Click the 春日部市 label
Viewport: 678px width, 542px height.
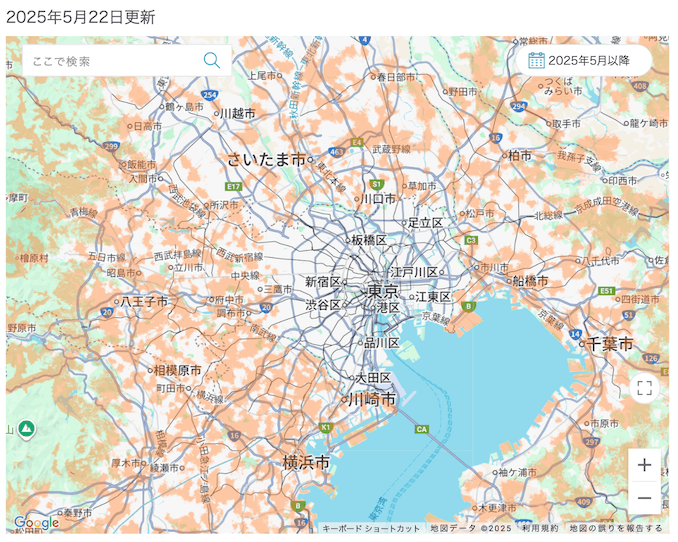[396, 77]
